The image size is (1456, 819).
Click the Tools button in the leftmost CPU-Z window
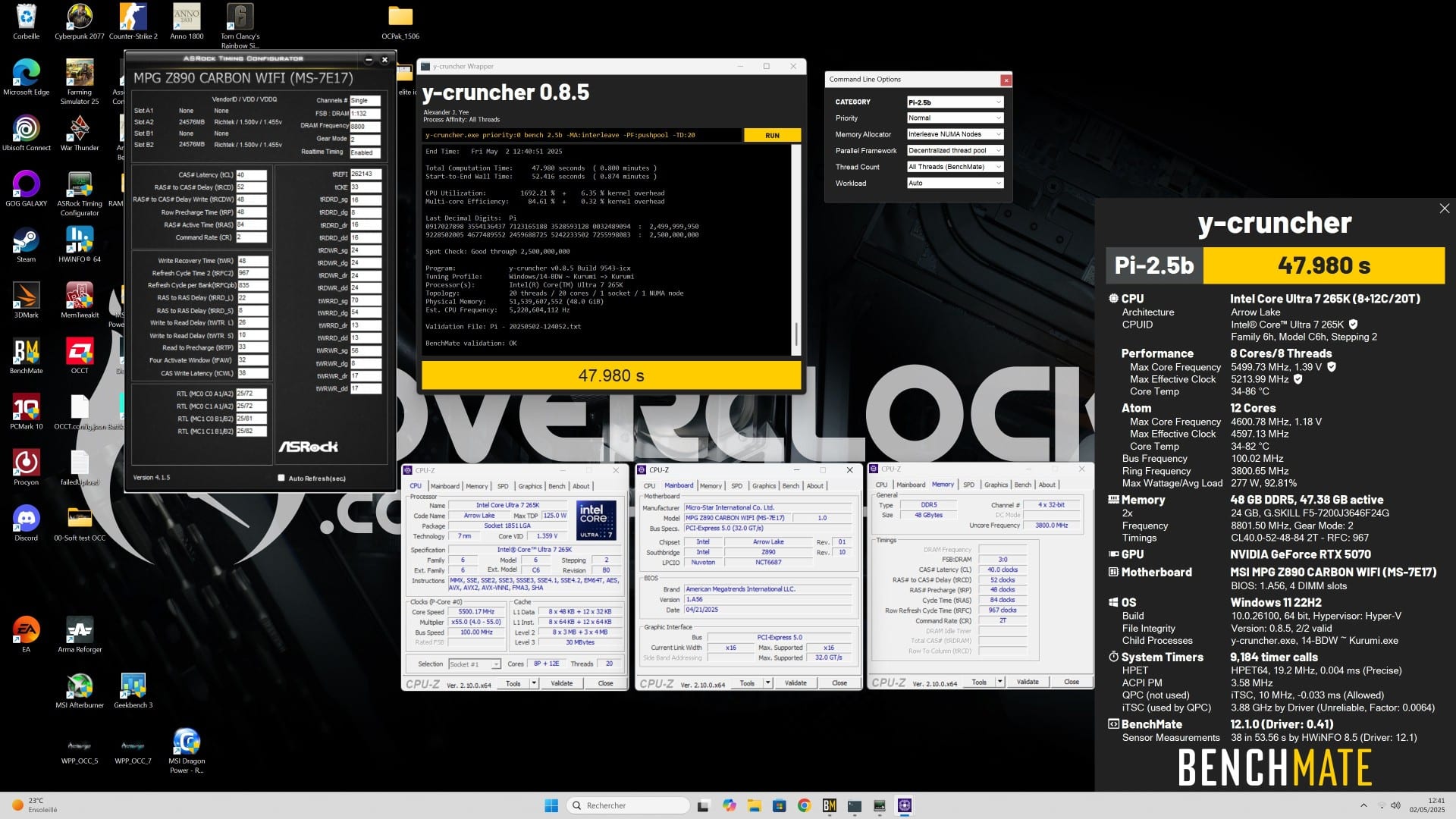pyautogui.click(x=513, y=683)
